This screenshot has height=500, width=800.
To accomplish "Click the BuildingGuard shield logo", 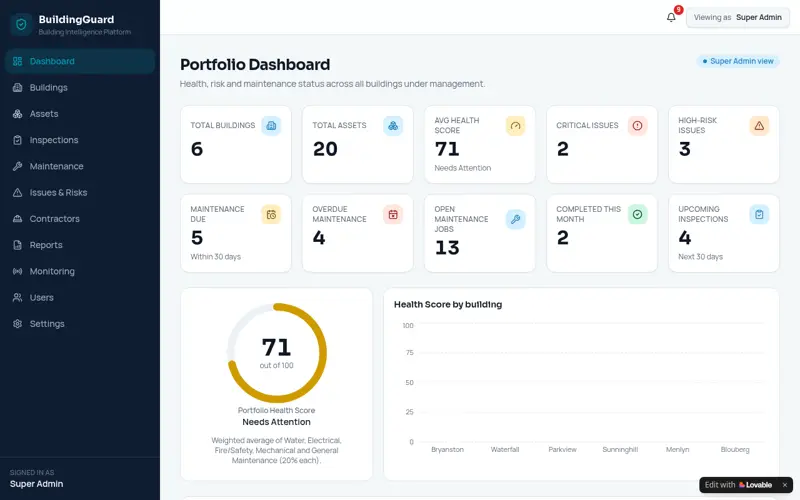I will pos(21,24).
